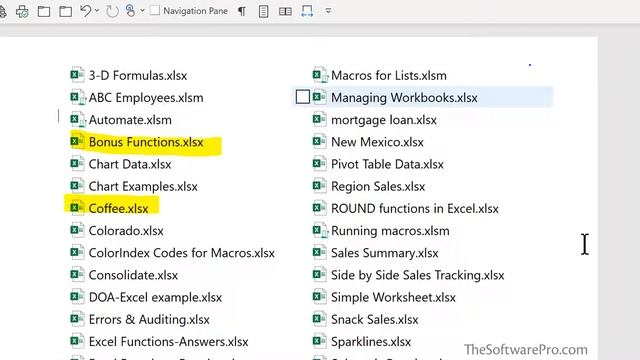This screenshot has width=640, height=360.
Task: Click the 3-D Formulas.xlsx file icon
Action: tap(77, 75)
